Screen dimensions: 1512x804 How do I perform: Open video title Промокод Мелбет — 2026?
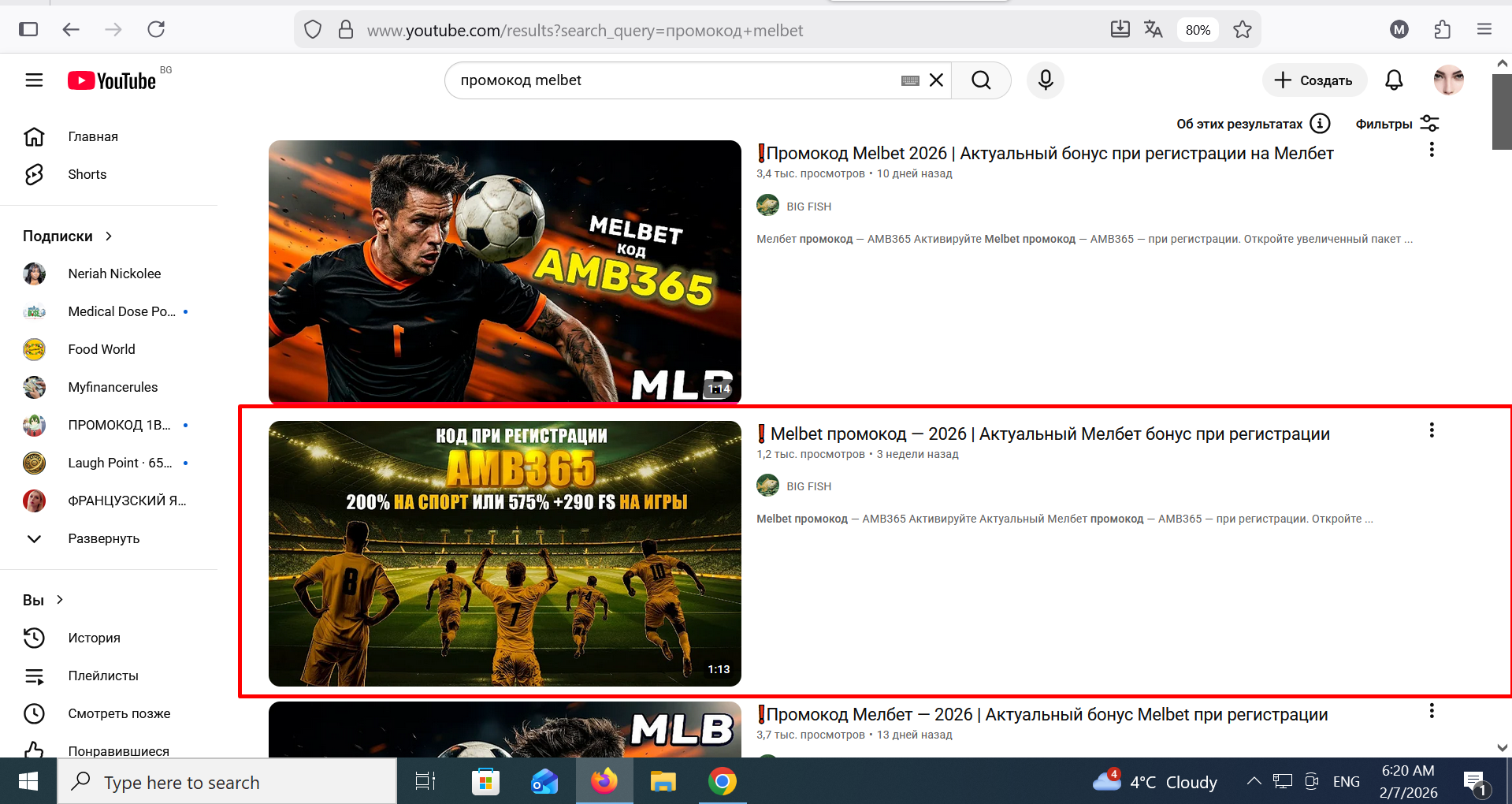(1042, 714)
